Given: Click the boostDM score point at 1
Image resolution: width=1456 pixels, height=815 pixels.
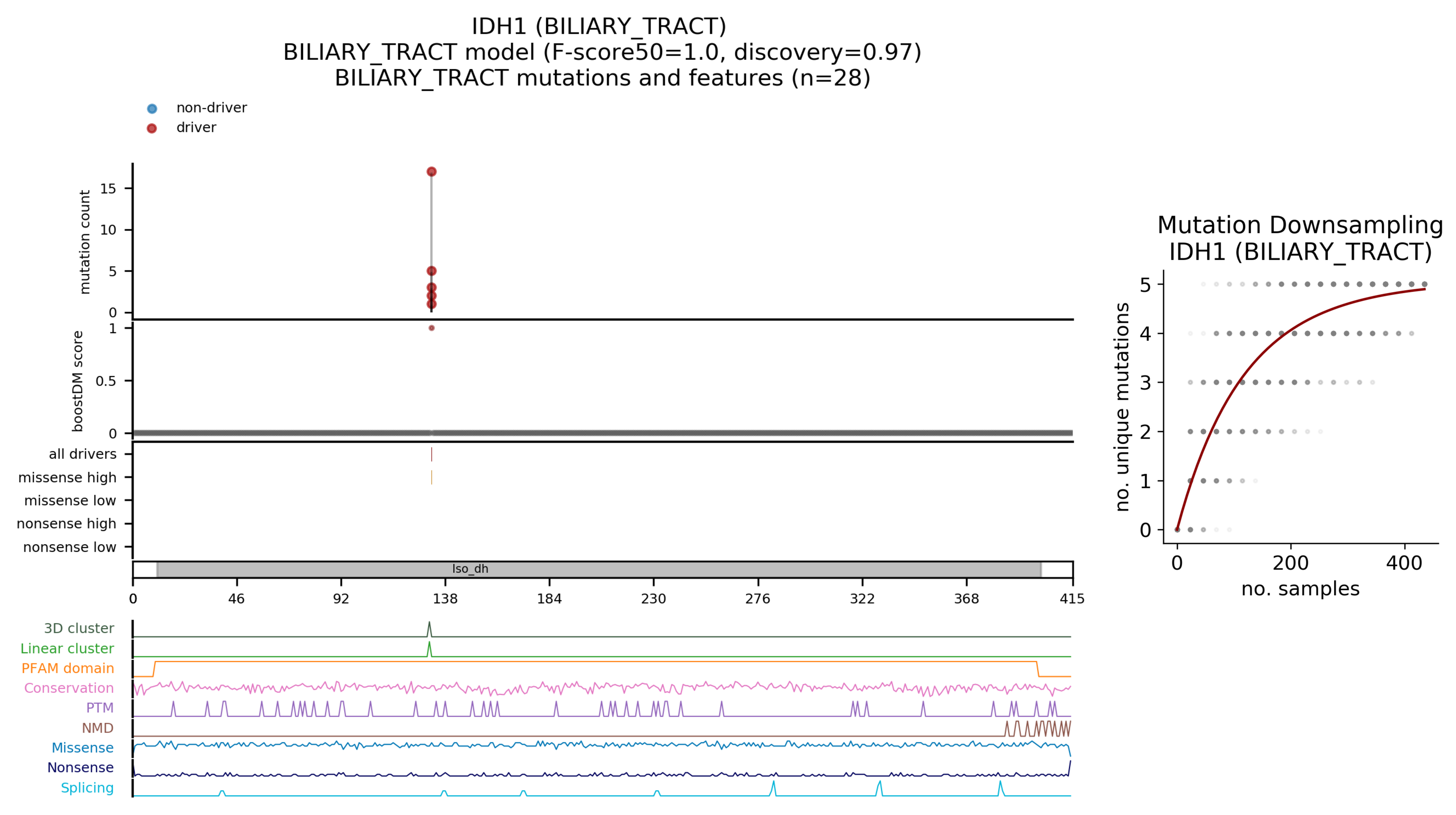Looking at the screenshot, I should (431, 328).
